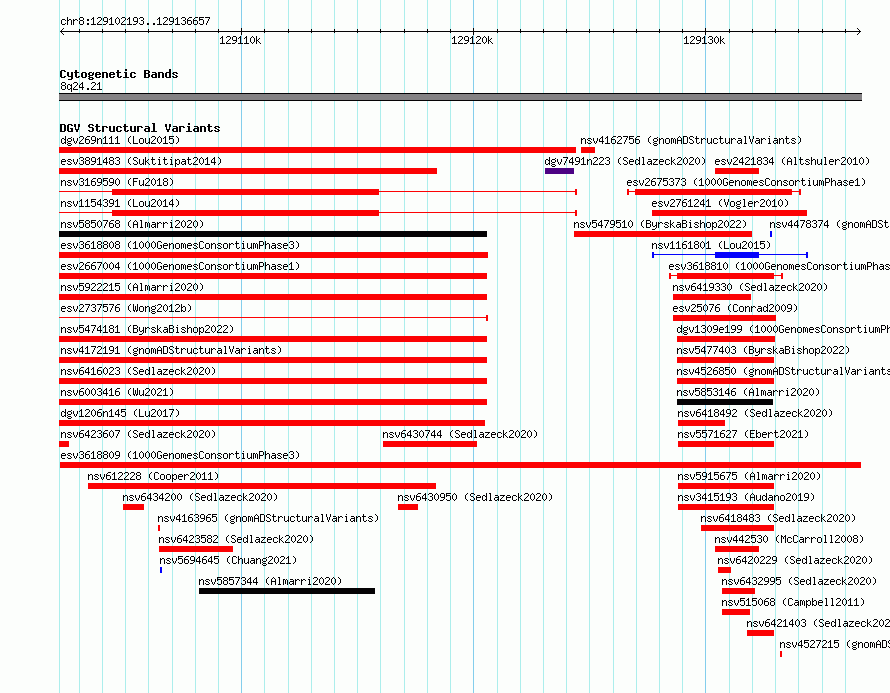
Task: Open nsv6423582 (Sedlazeck2020) label
Action: [236, 539]
